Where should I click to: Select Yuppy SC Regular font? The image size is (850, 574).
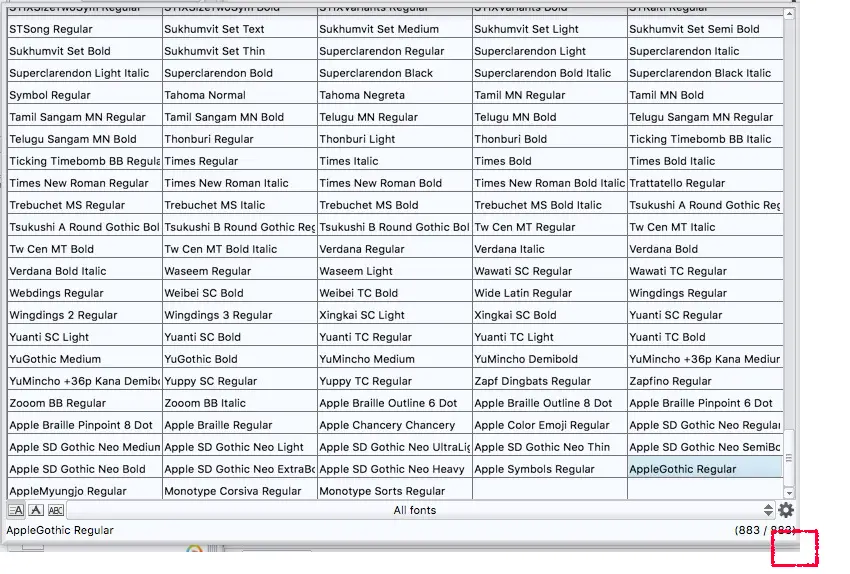click(240, 381)
